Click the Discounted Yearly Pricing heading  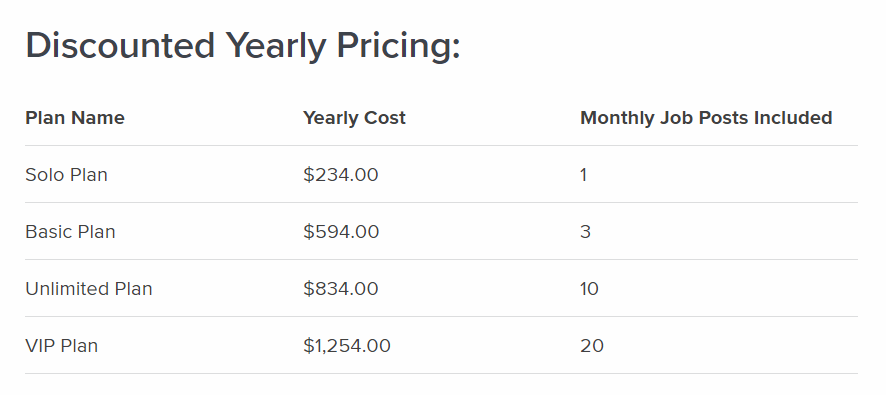[243, 47]
